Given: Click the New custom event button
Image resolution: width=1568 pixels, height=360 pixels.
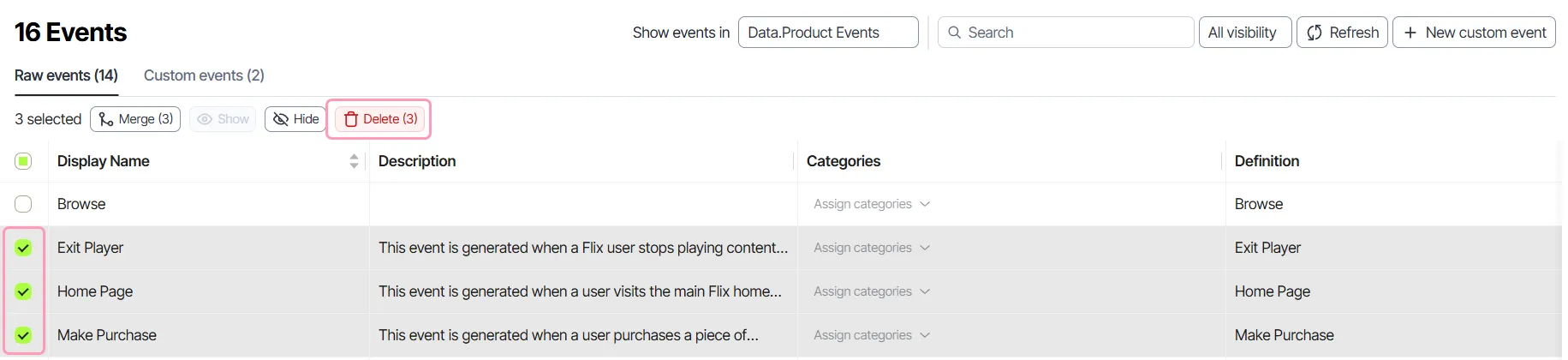Looking at the screenshot, I should (1474, 33).
